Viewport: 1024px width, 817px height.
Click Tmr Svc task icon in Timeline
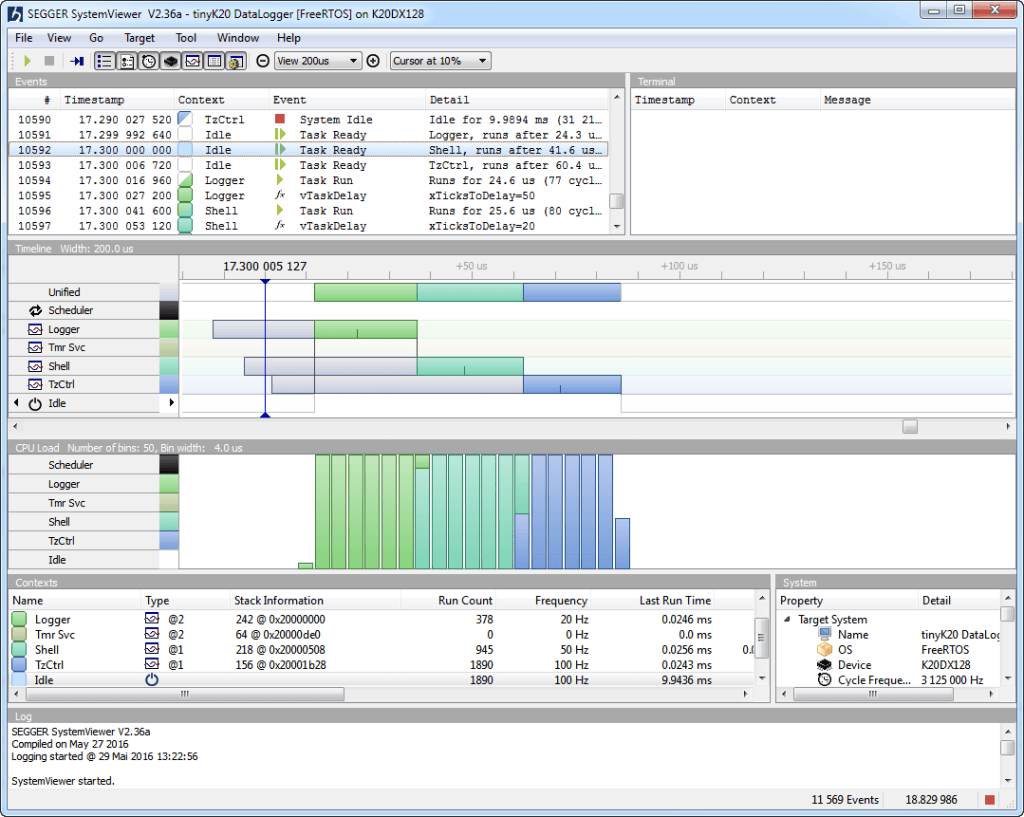[35, 347]
